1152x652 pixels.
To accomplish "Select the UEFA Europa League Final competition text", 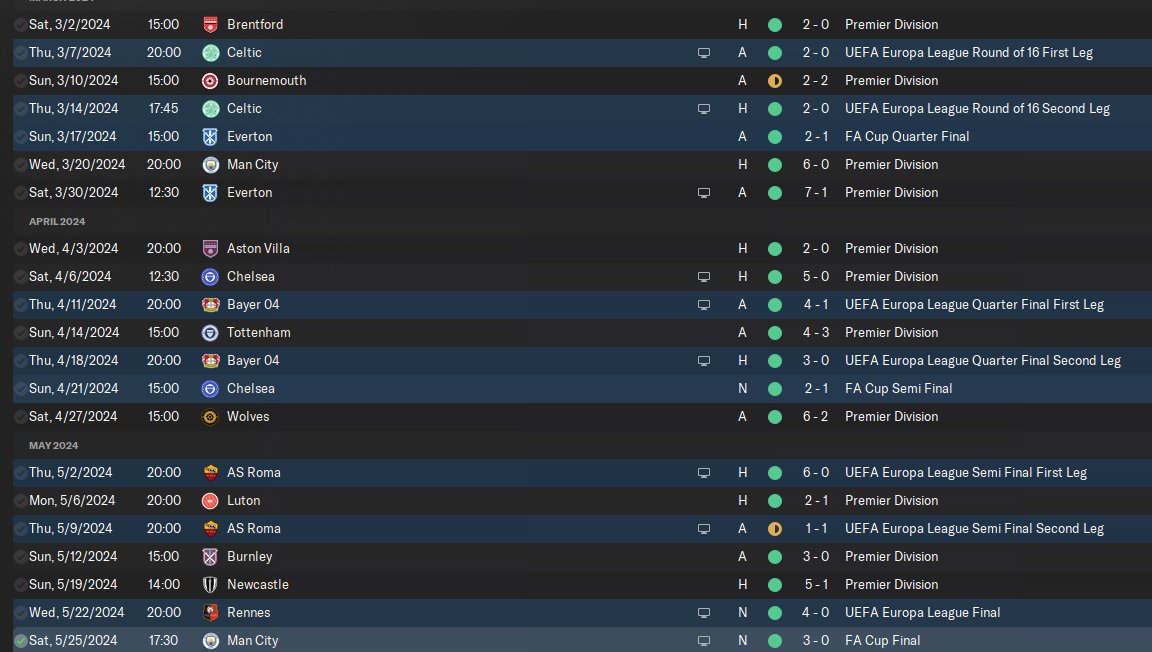I will (922, 612).
